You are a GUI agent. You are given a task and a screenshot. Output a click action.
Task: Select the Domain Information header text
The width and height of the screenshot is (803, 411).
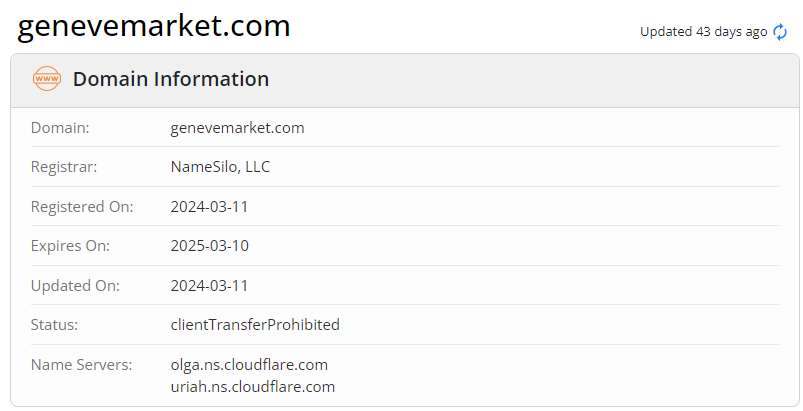(171, 79)
